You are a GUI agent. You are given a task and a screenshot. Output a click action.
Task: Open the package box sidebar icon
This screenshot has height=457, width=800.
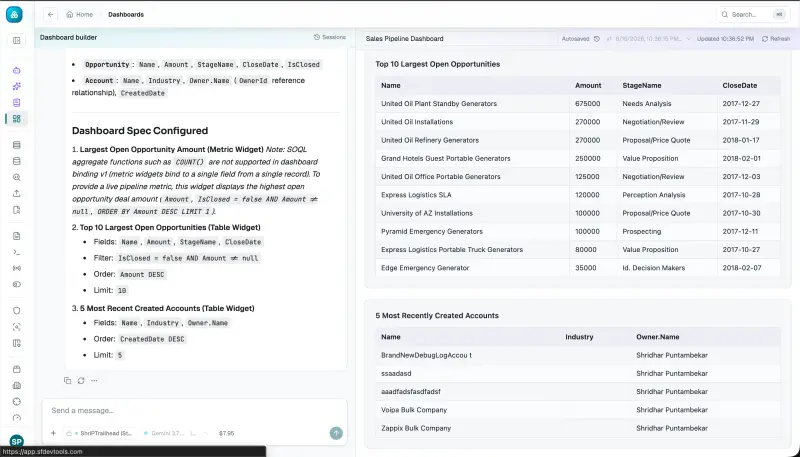pyautogui.click(x=17, y=369)
